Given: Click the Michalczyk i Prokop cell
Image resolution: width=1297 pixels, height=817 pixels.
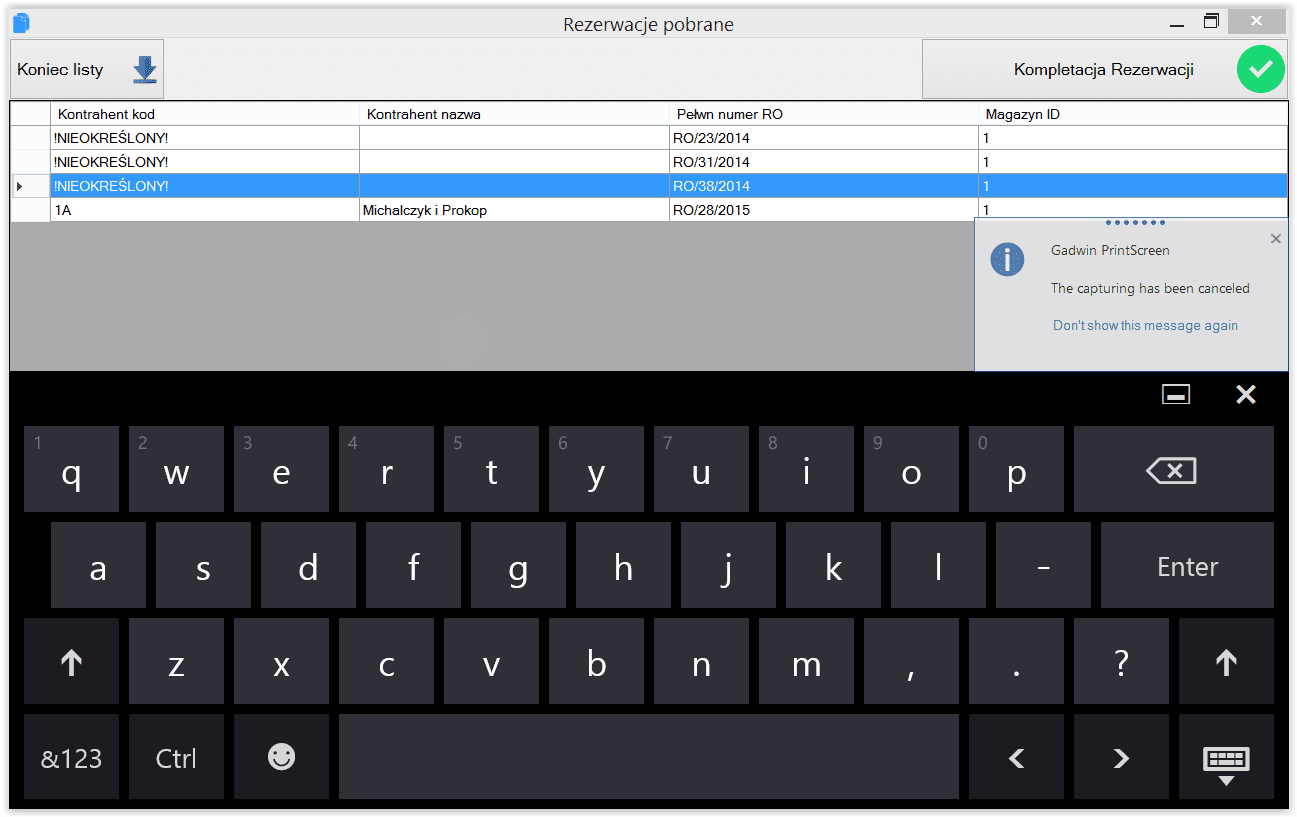Looking at the screenshot, I should (514, 210).
